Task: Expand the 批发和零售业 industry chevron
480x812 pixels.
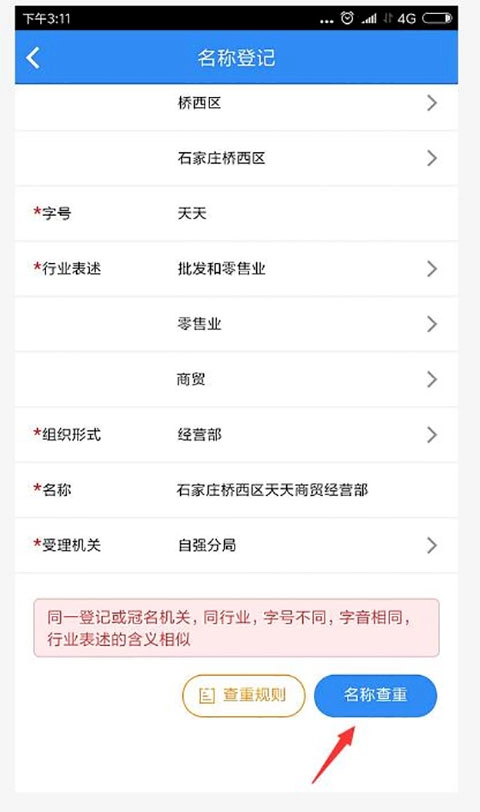Action: point(432,269)
